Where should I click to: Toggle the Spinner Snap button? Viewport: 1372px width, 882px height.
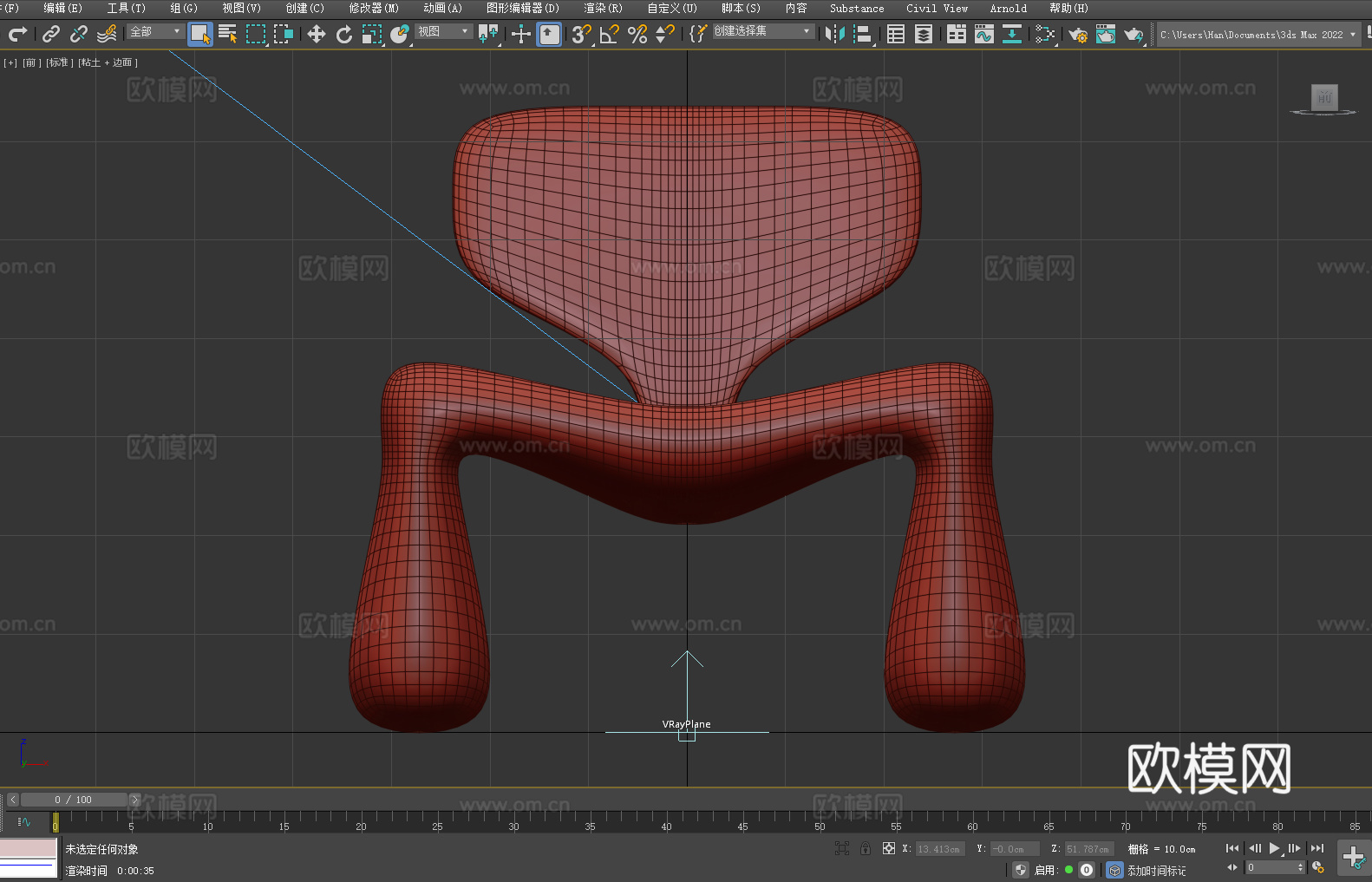(665, 34)
